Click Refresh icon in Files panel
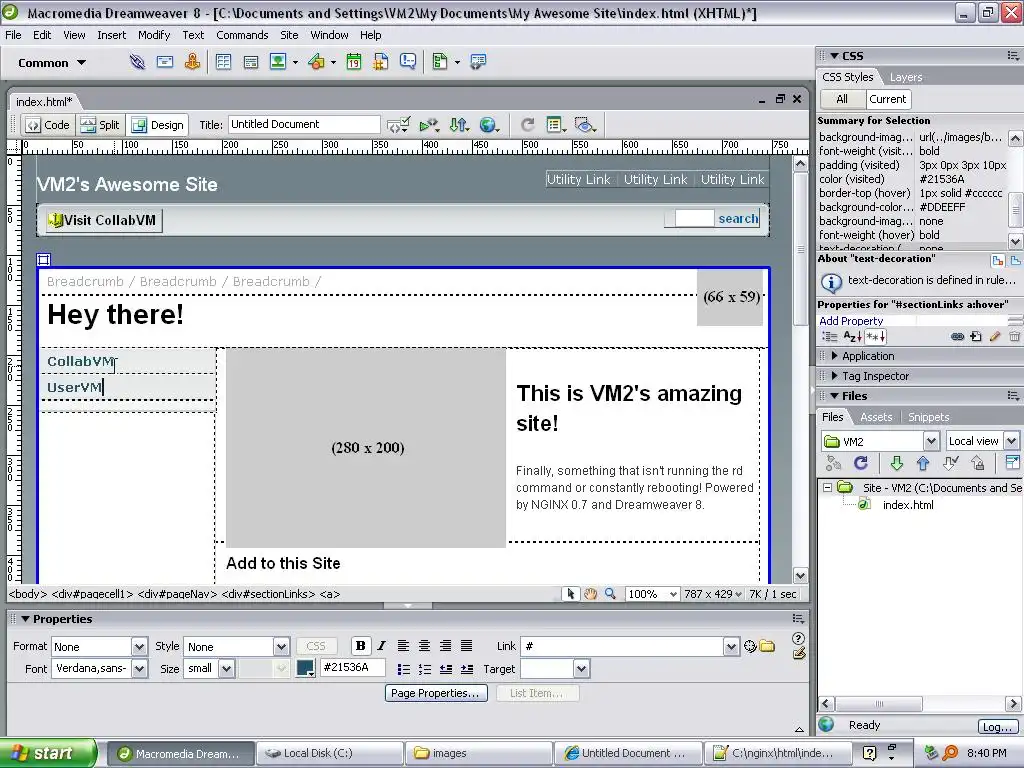Screen dimensions: 1024x768 (861, 463)
